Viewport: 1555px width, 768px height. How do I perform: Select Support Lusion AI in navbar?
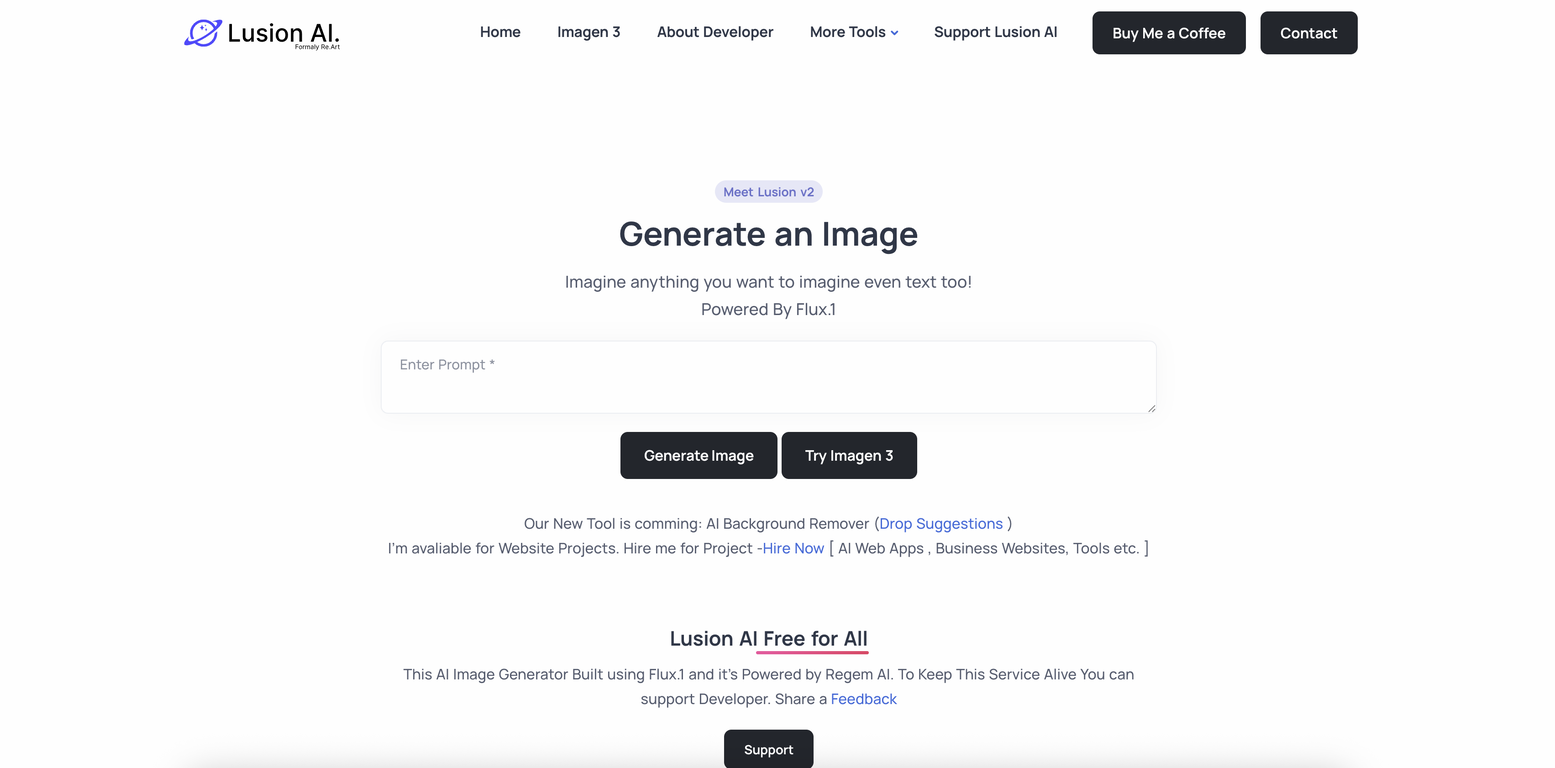995,32
